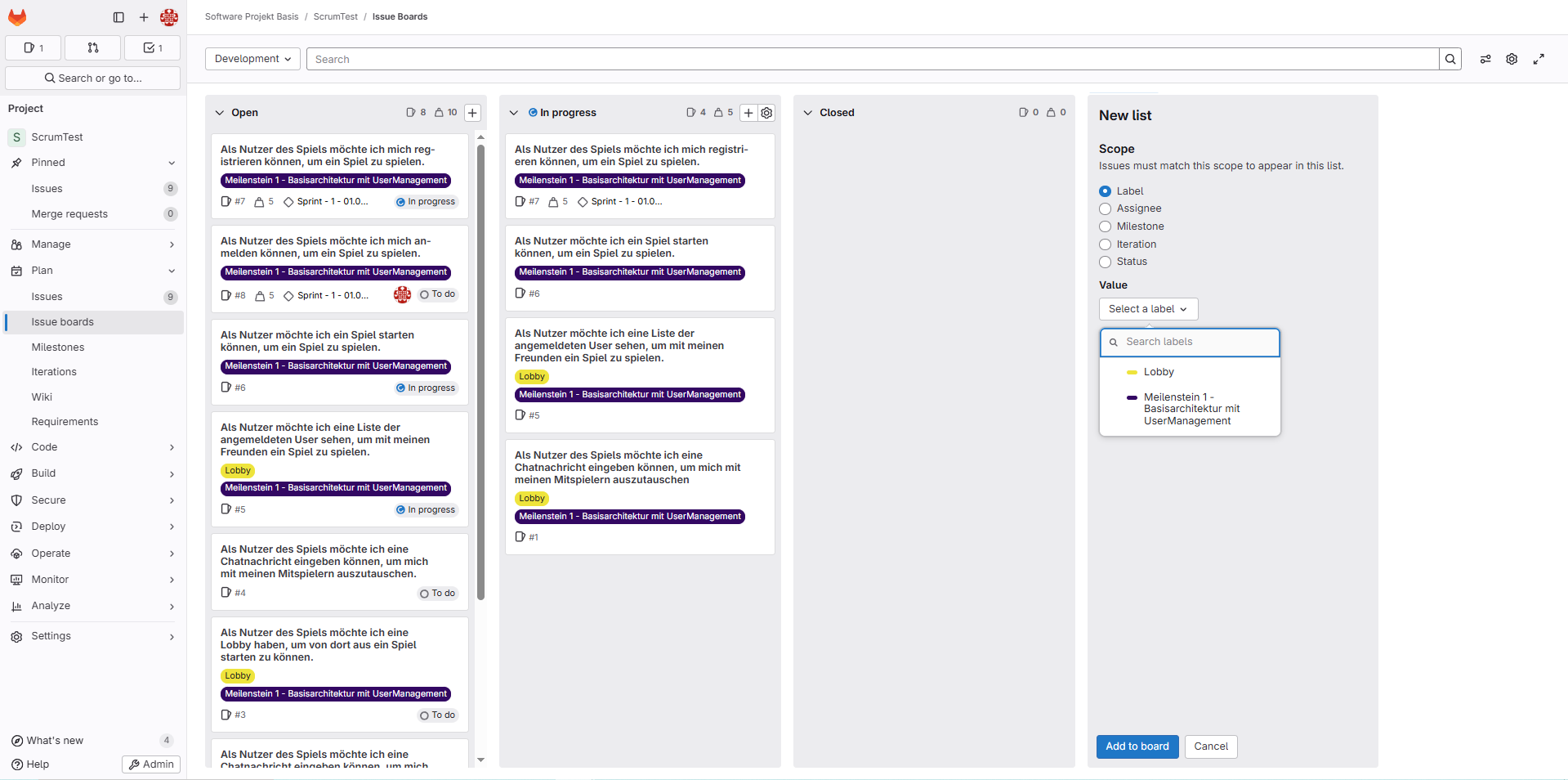Expand the Select a label dropdown
This screenshot has height=780, width=1568.
tap(1148, 309)
